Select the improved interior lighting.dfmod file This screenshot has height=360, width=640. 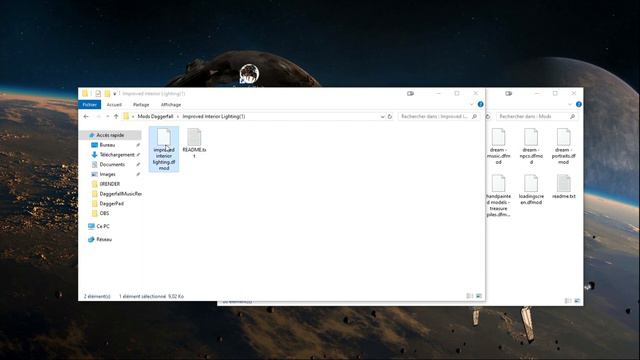[x=164, y=149]
